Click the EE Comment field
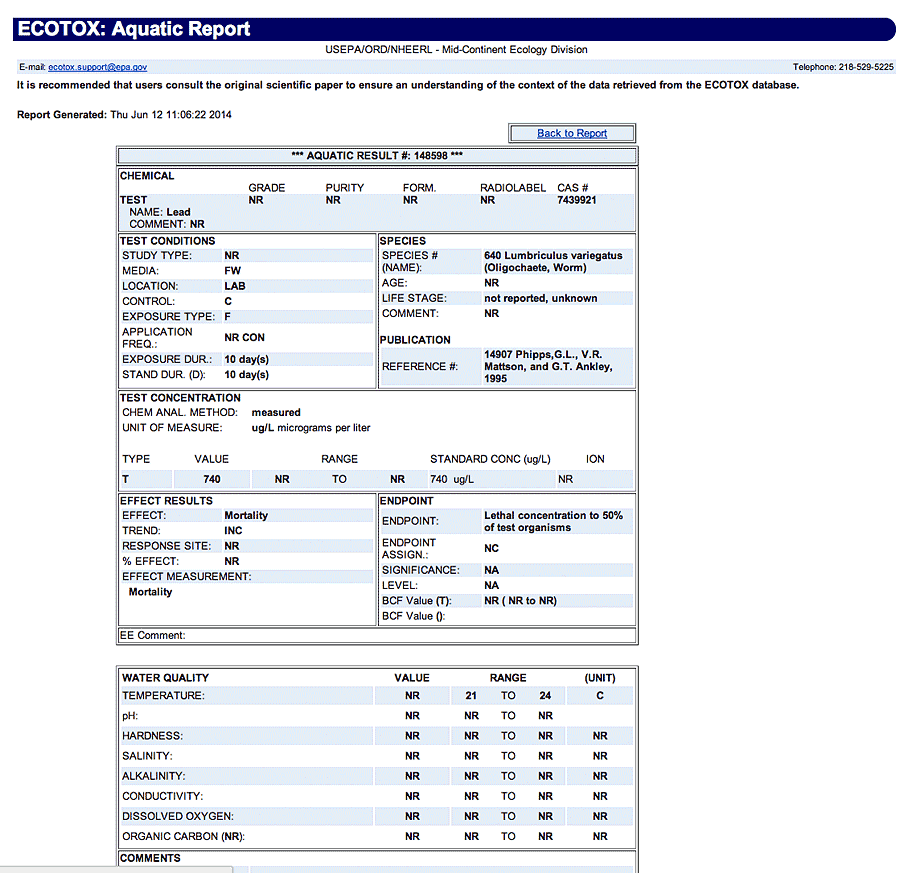This screenshot has width=900, height=873. click(376, 635)
